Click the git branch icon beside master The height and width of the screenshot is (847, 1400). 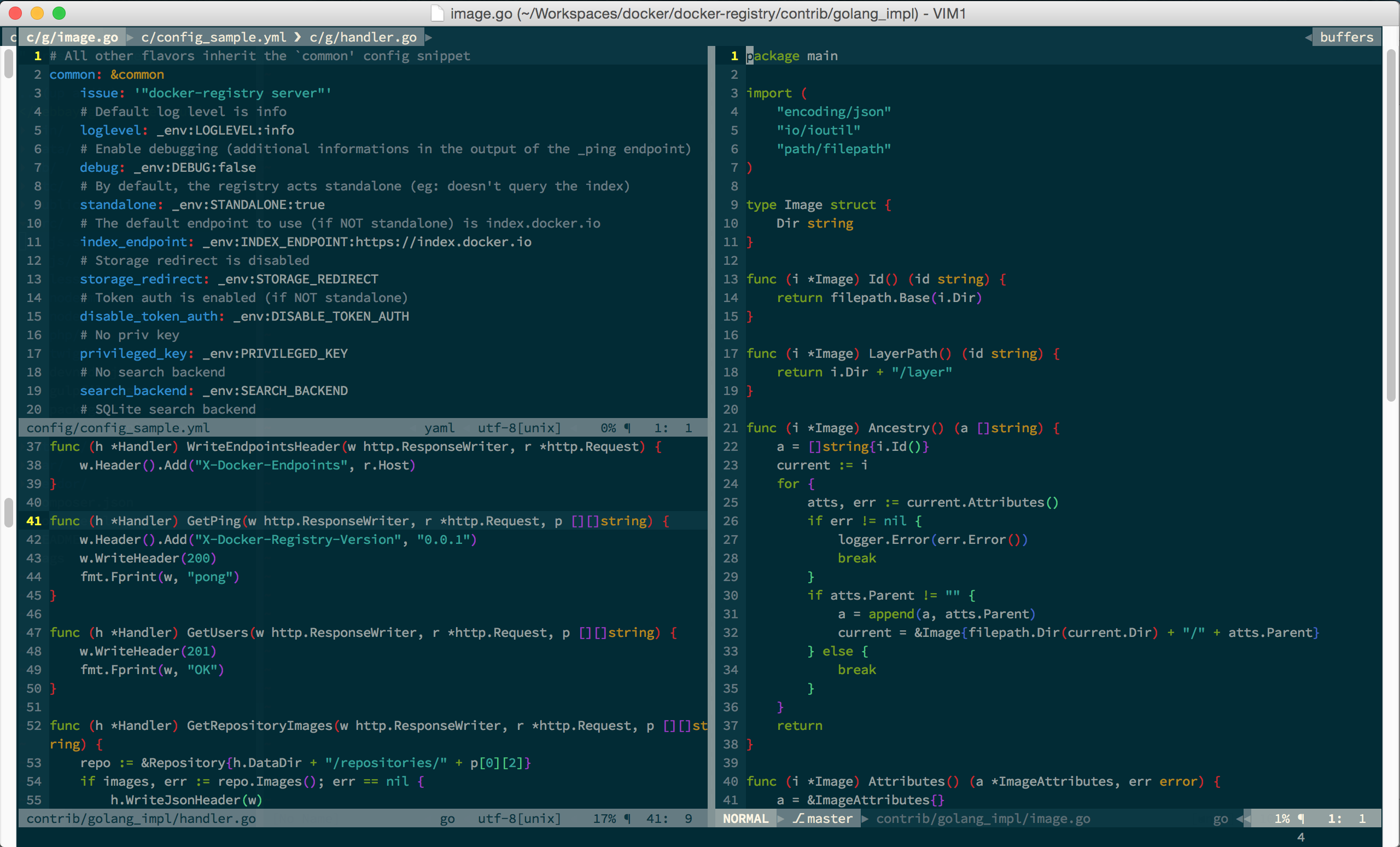point(798,819)
